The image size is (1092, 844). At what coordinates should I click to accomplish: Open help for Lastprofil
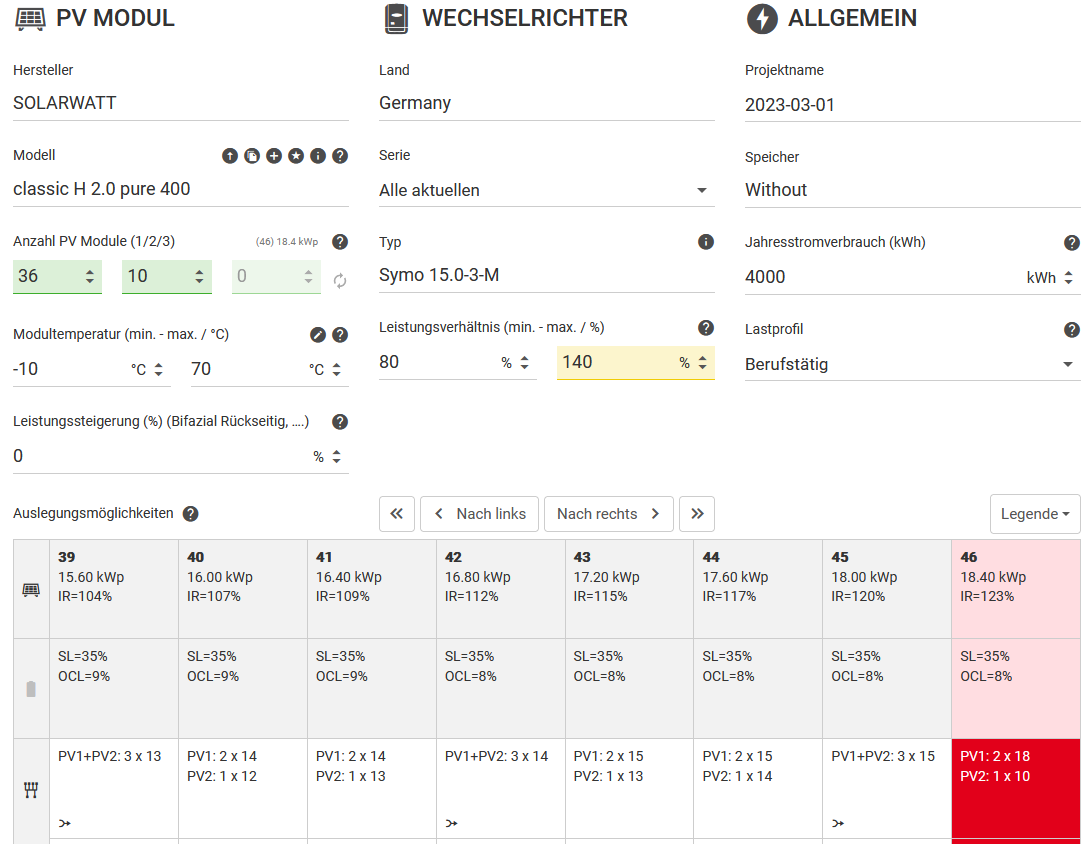point(1072,330)
